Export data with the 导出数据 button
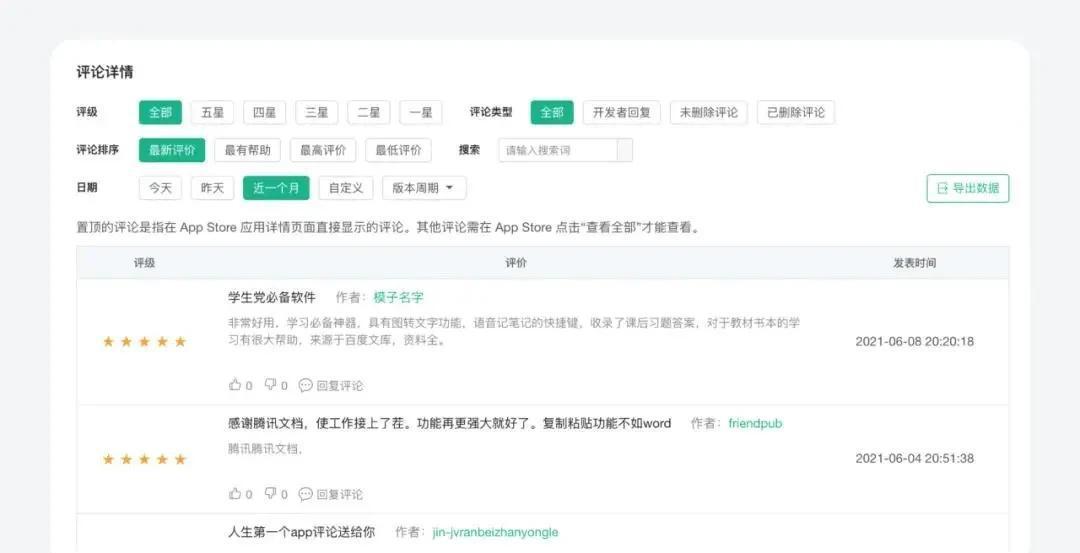 tap(968, 188)
